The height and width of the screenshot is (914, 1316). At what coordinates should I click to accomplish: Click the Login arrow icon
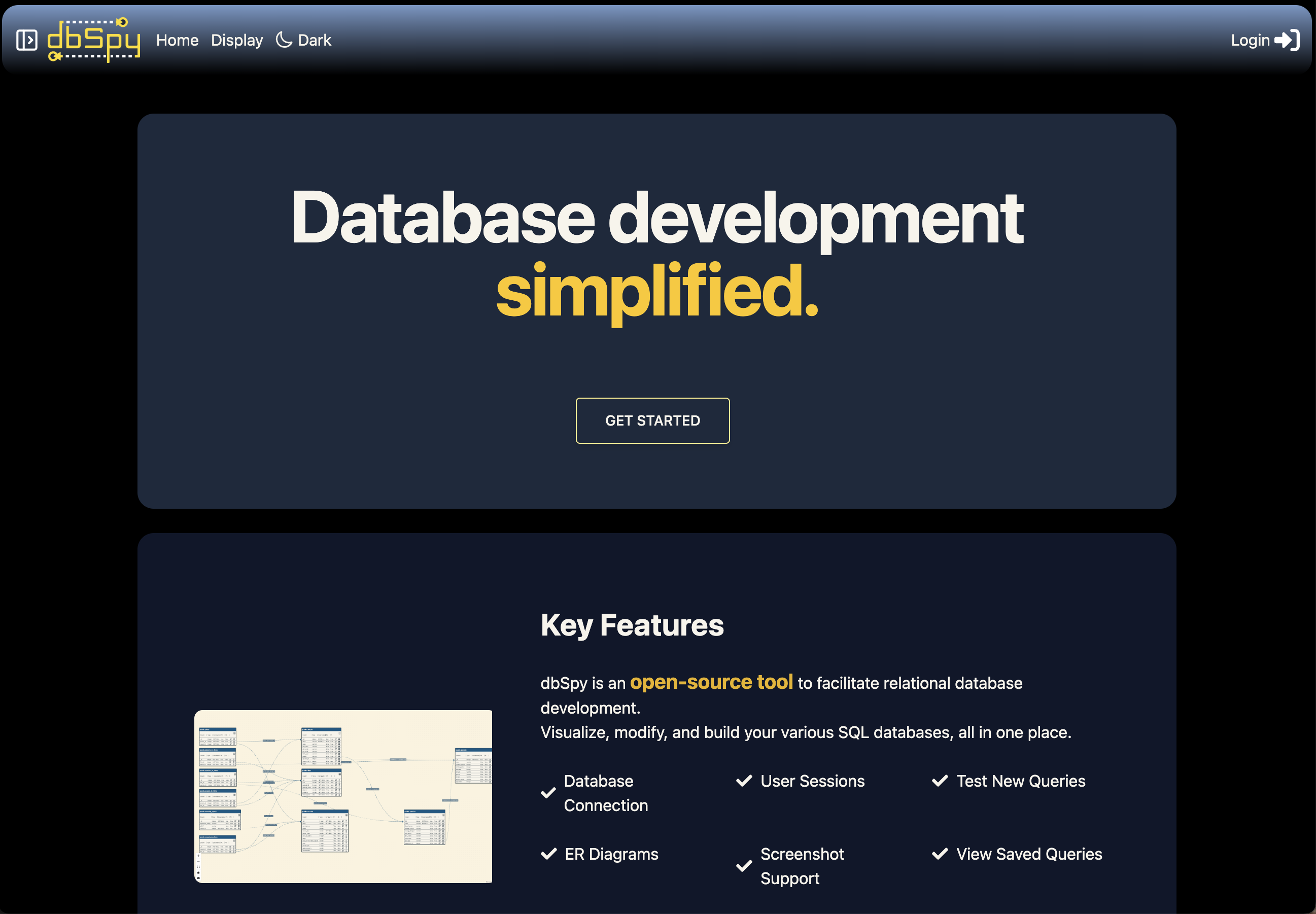[1287, 40]
